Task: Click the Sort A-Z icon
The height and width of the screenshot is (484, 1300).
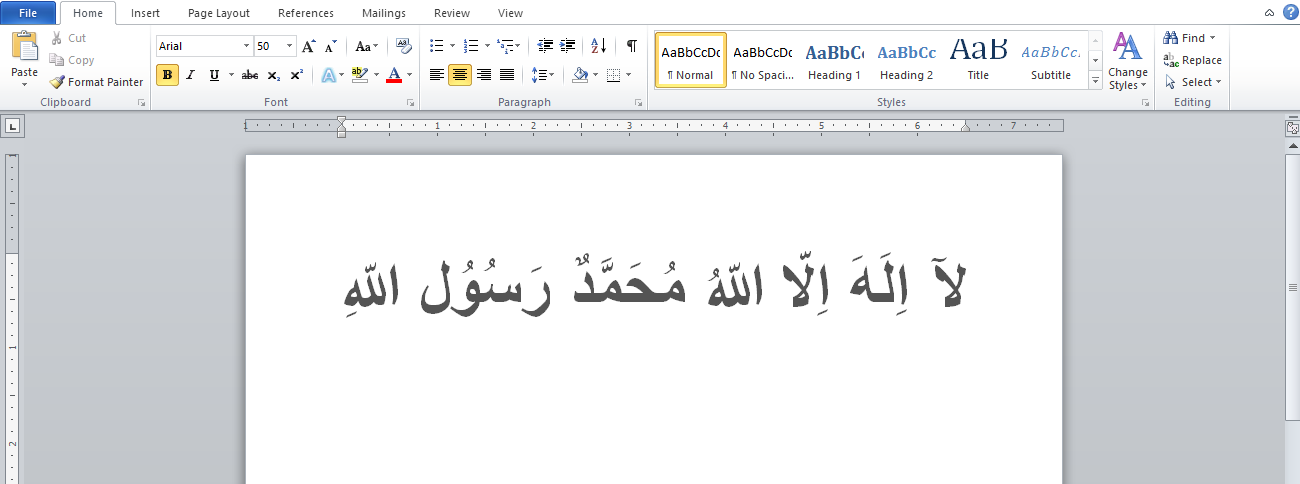Action: [599, 46]
